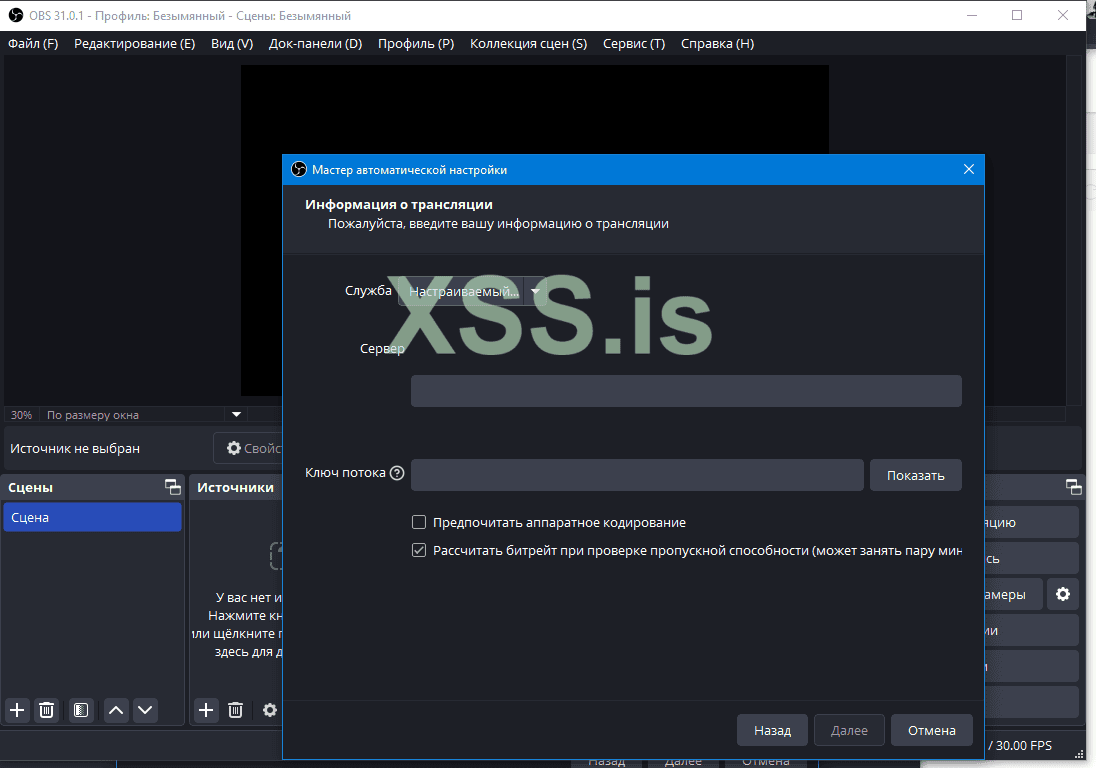Add a new source plus icon
Viewport: 1096px width, 768px height.
[206, 710]
